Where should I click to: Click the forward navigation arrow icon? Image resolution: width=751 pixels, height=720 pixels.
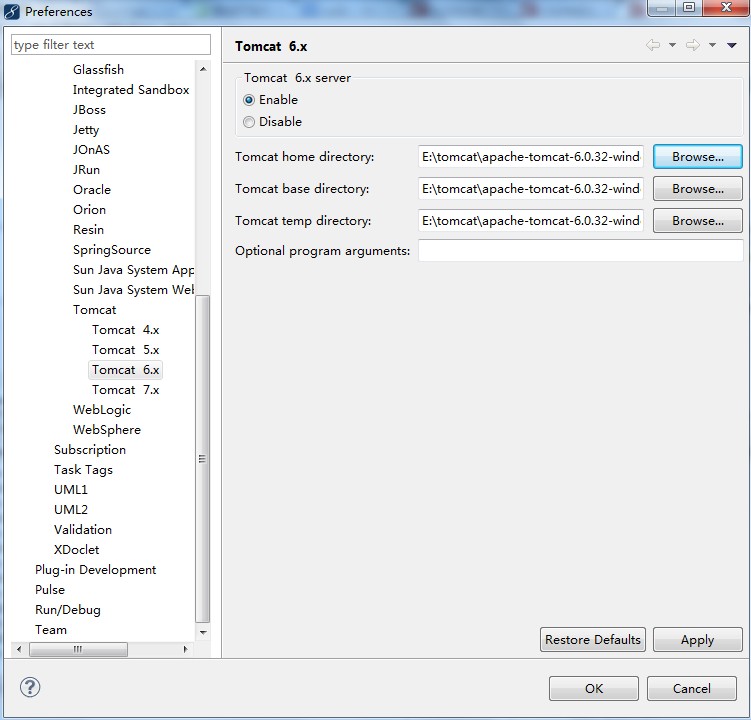point(693,45)
